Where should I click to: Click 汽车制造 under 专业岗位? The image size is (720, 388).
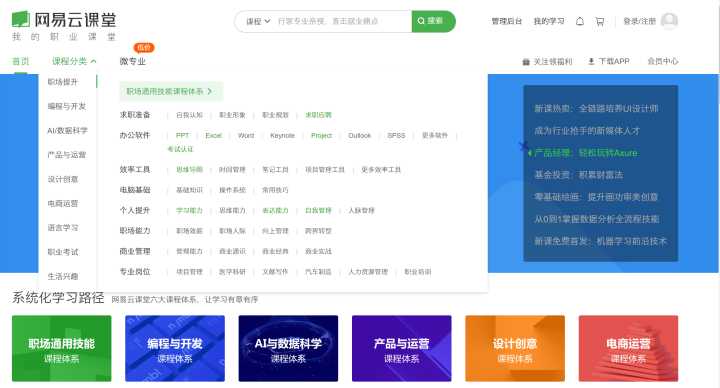[x=318, y=271]
